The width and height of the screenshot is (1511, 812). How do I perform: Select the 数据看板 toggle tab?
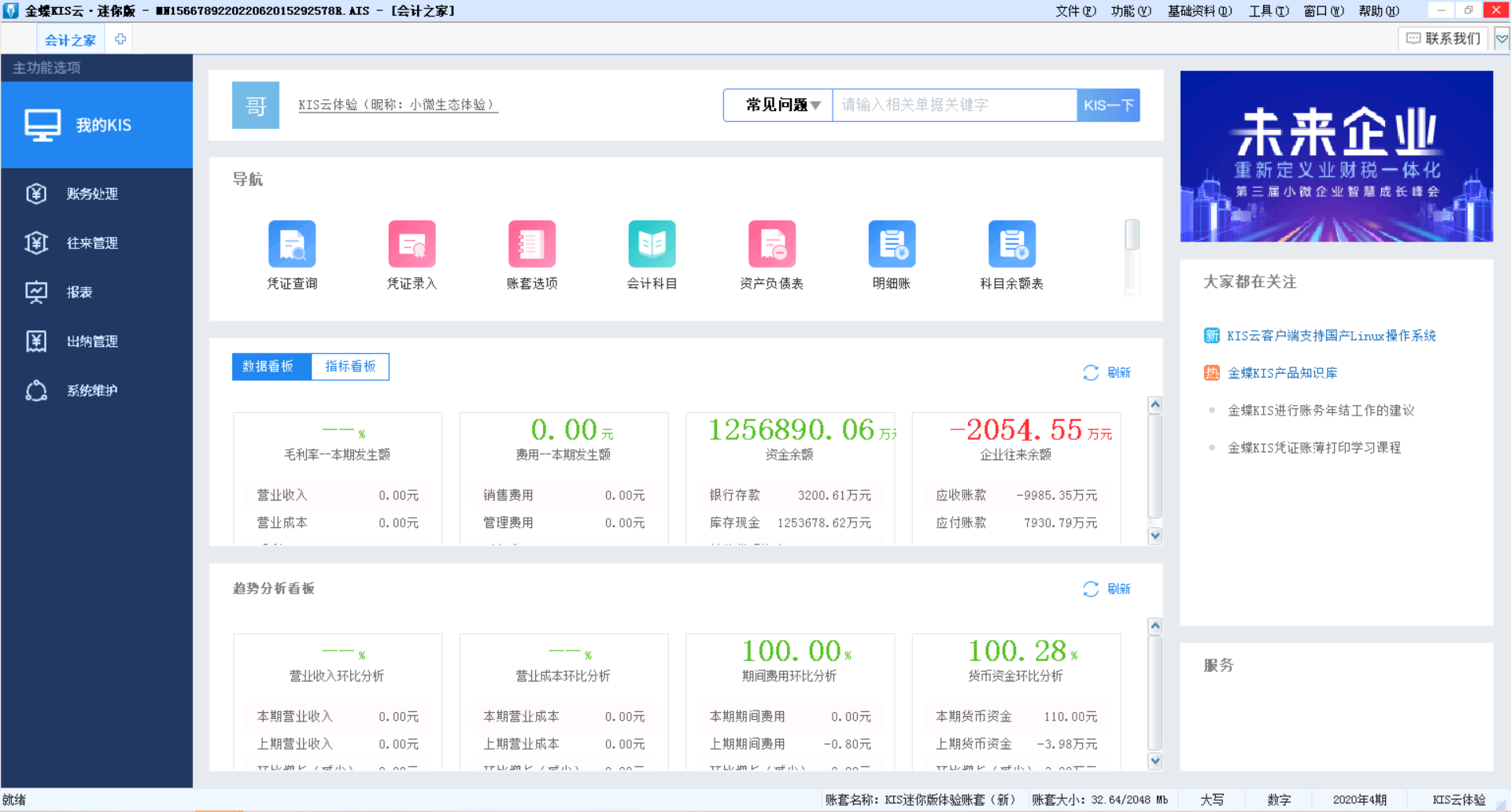tap(268, 367)
